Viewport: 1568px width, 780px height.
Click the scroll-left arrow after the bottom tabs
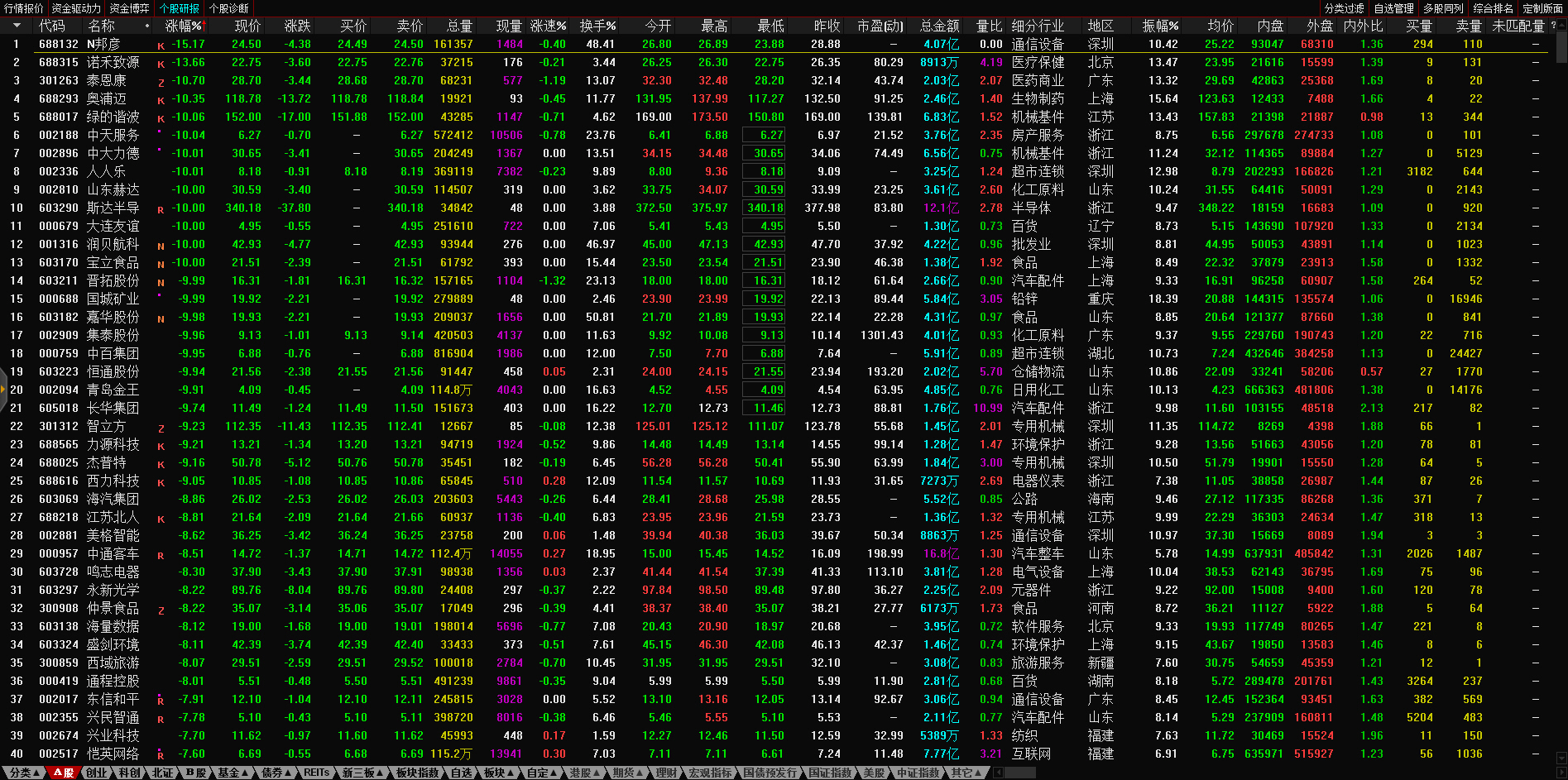[x=998, y=773]
